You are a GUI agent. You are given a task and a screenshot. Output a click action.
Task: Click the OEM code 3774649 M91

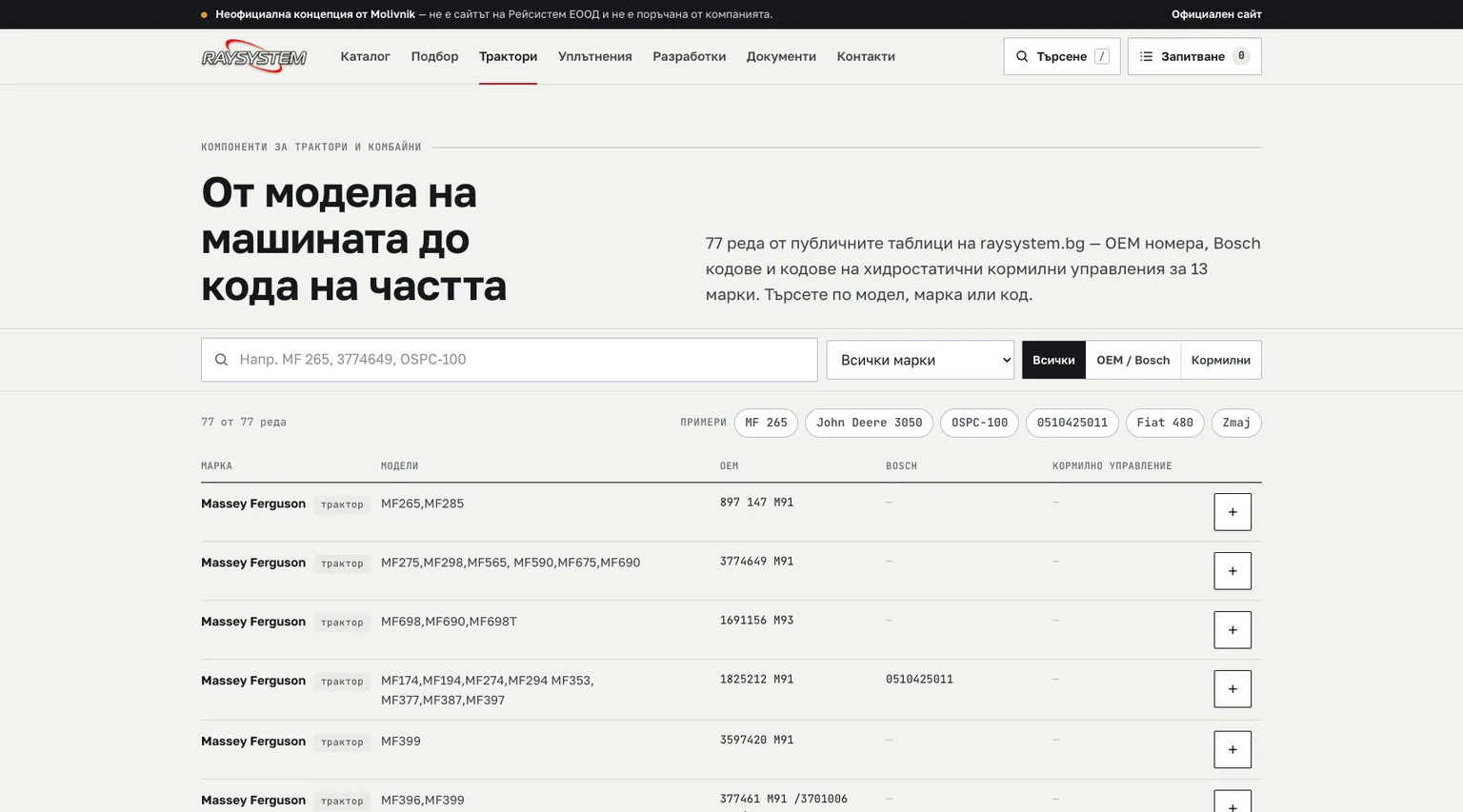pos(756,562)
